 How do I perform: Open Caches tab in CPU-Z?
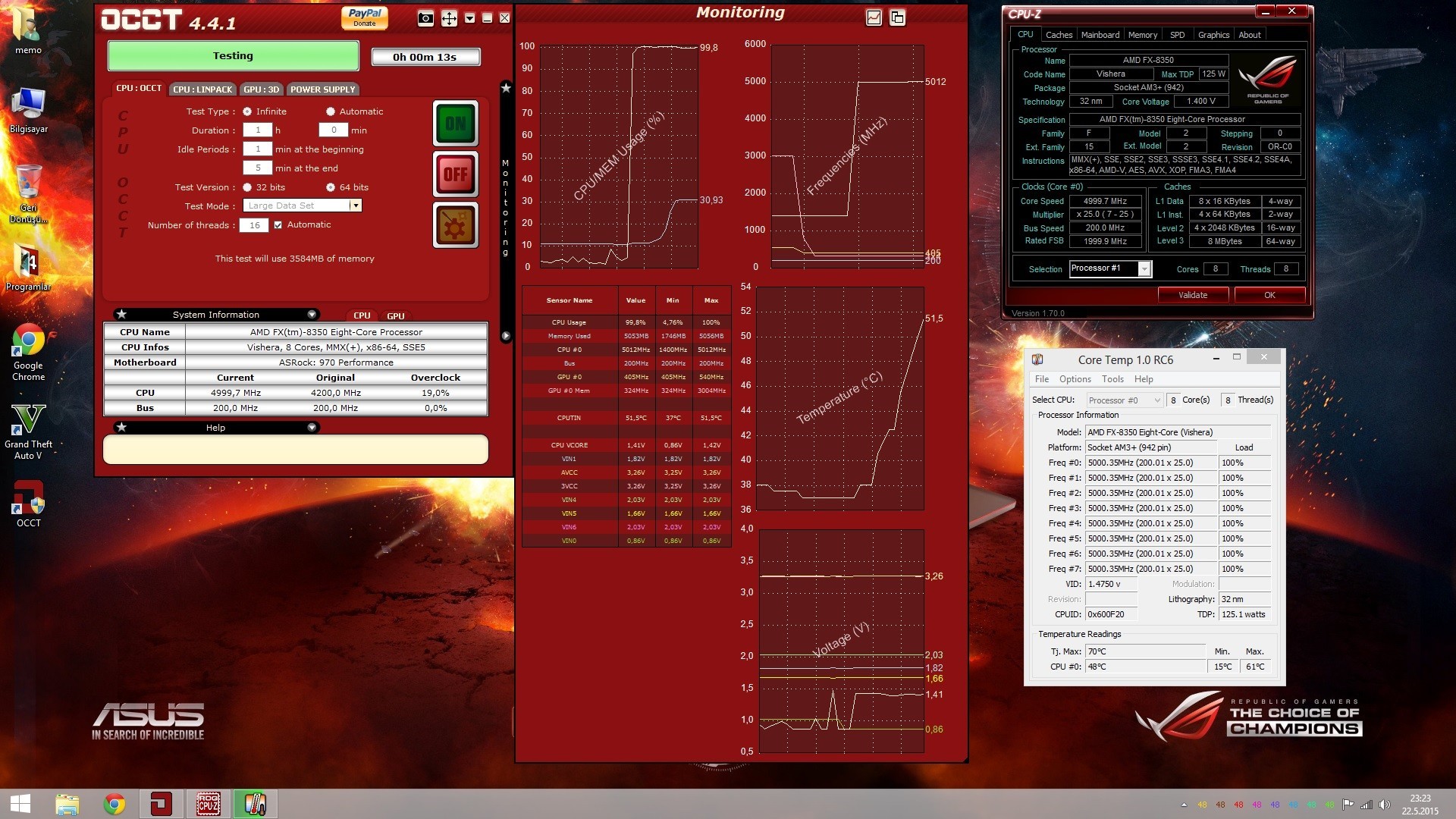(x=1059, y=35)
